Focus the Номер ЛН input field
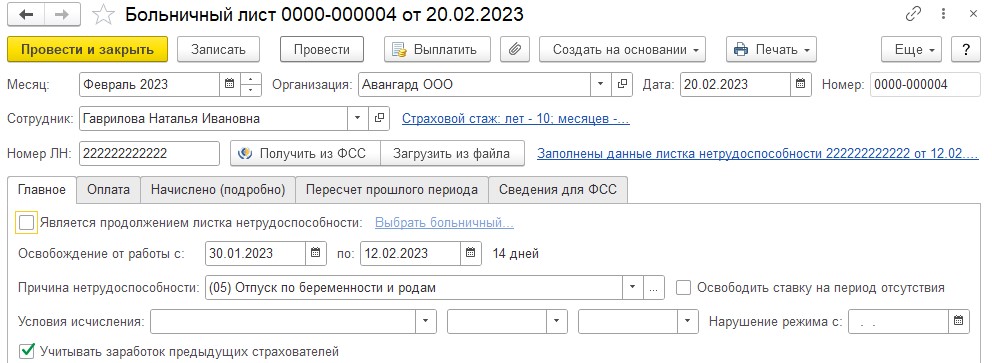992x363 pixels. (x=149, y=153)
